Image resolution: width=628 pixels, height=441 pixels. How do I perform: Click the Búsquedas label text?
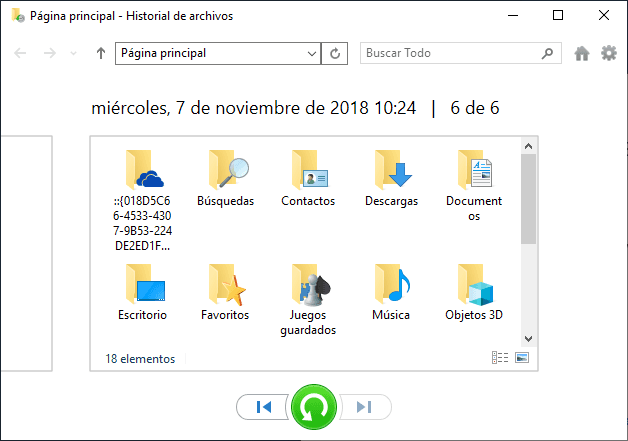[225, 201]
